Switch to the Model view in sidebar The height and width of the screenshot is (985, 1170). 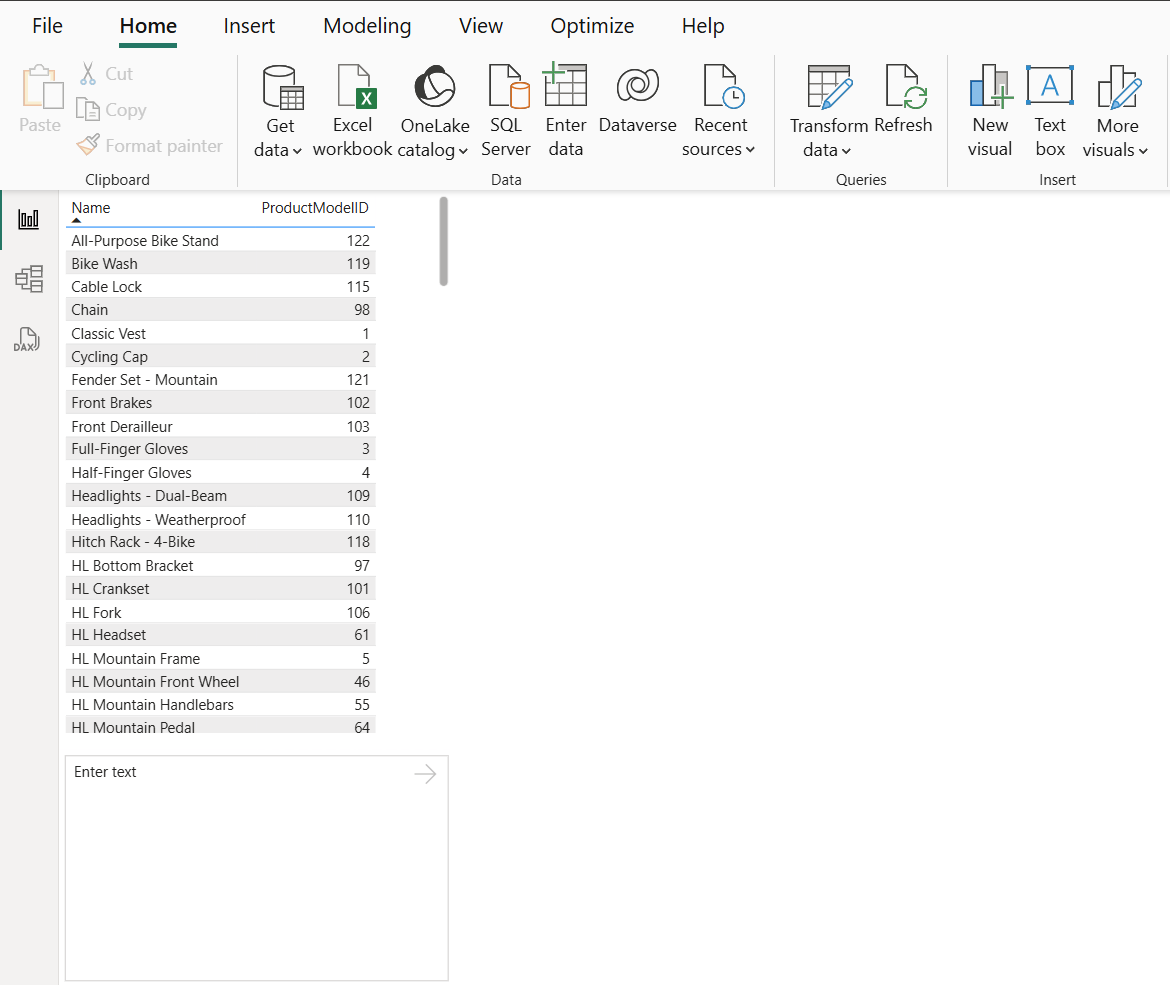tap(29, 279)
